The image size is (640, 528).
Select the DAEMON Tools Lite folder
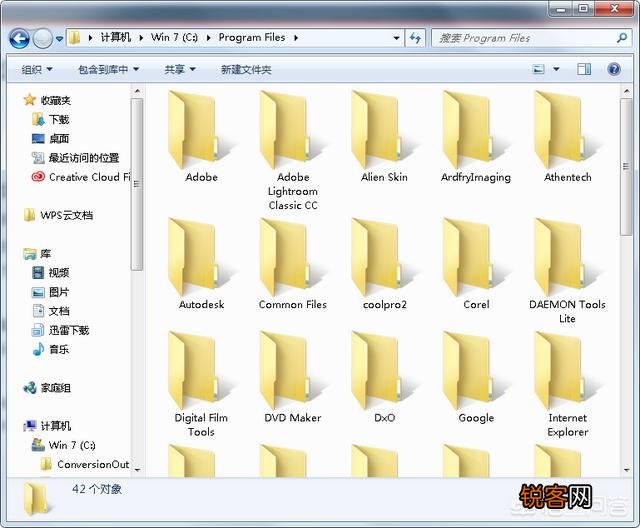click(x=567, y=271)
